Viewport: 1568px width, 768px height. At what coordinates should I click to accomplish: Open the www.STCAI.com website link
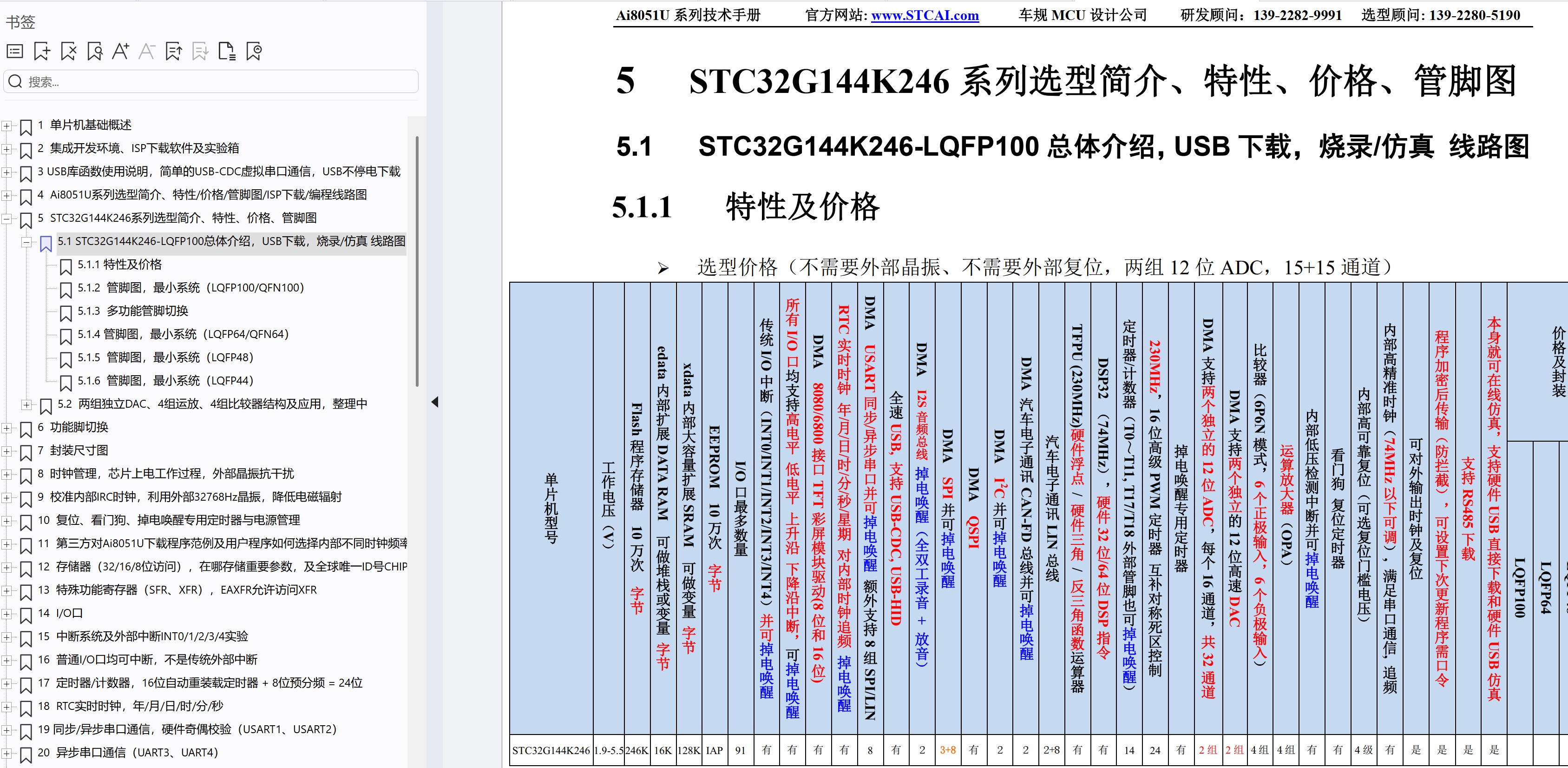point(925,16)
